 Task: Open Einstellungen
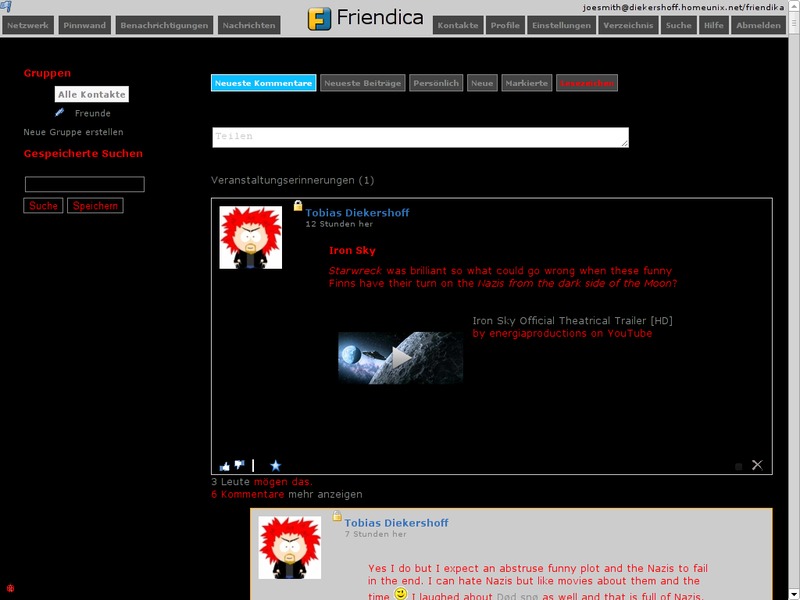click(561, 25)
